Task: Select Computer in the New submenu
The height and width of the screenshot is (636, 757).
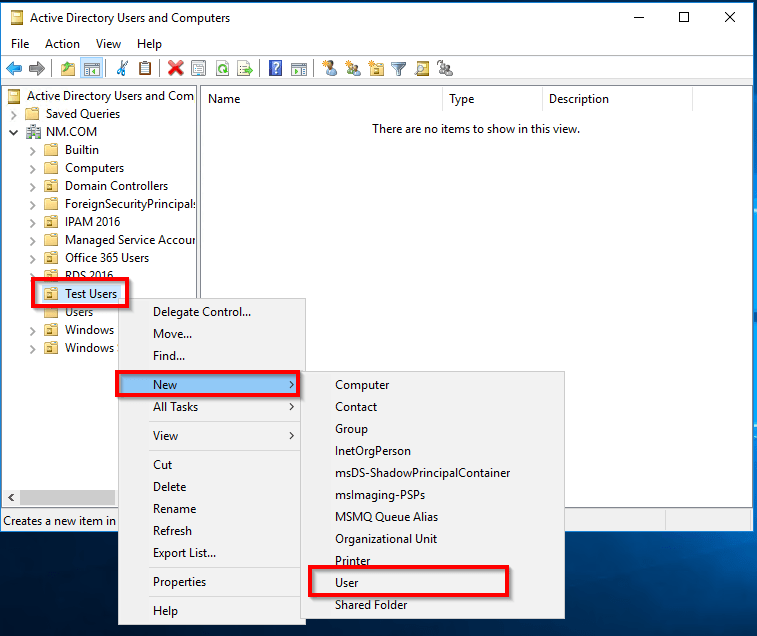Action: [433, 385]
